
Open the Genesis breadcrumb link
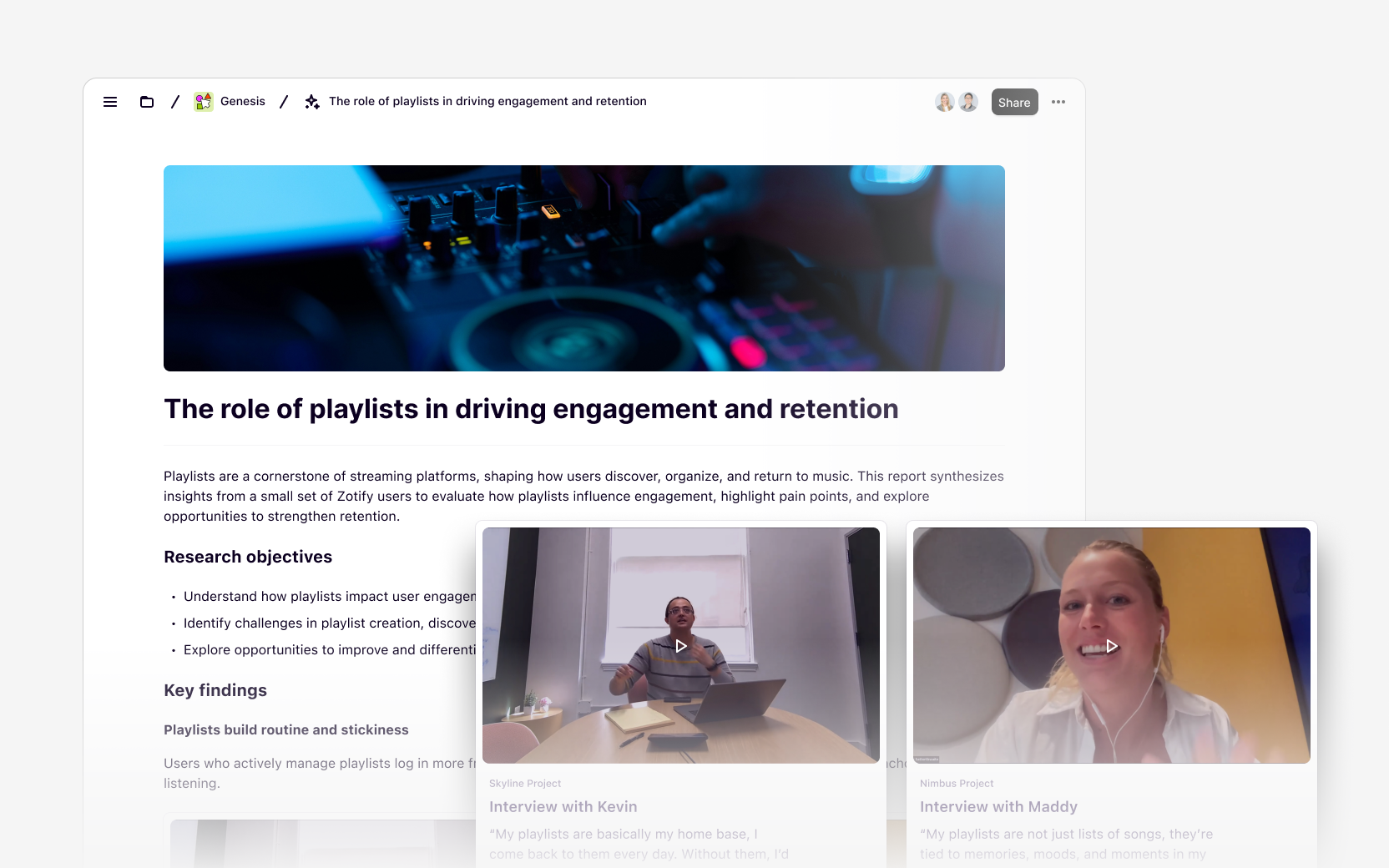point(243,101)
